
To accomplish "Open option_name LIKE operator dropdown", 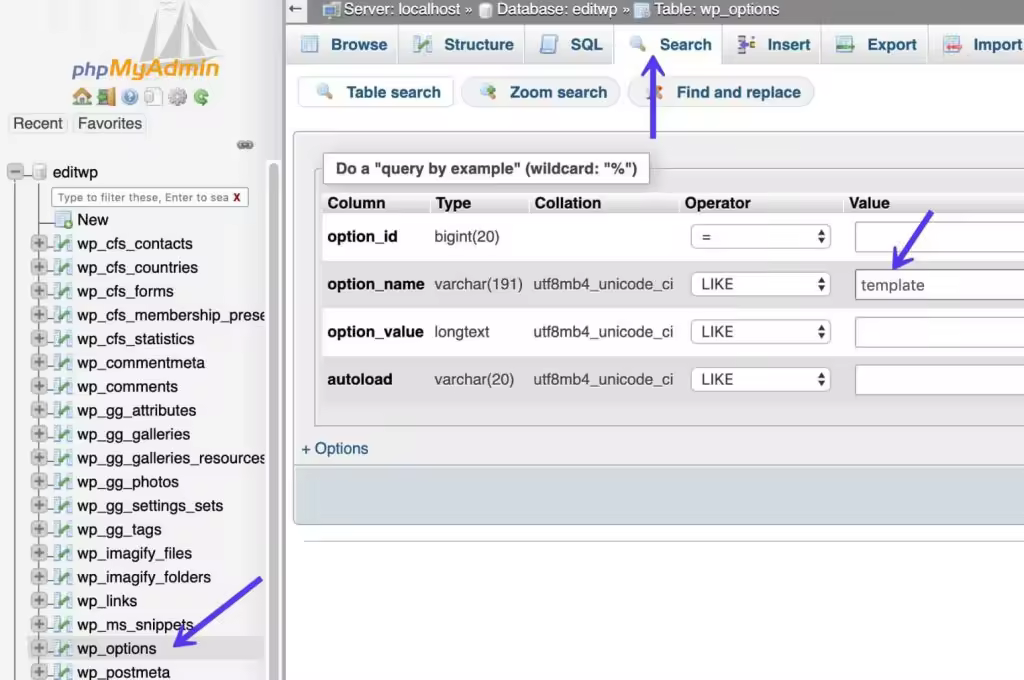I will coord(760,285).
